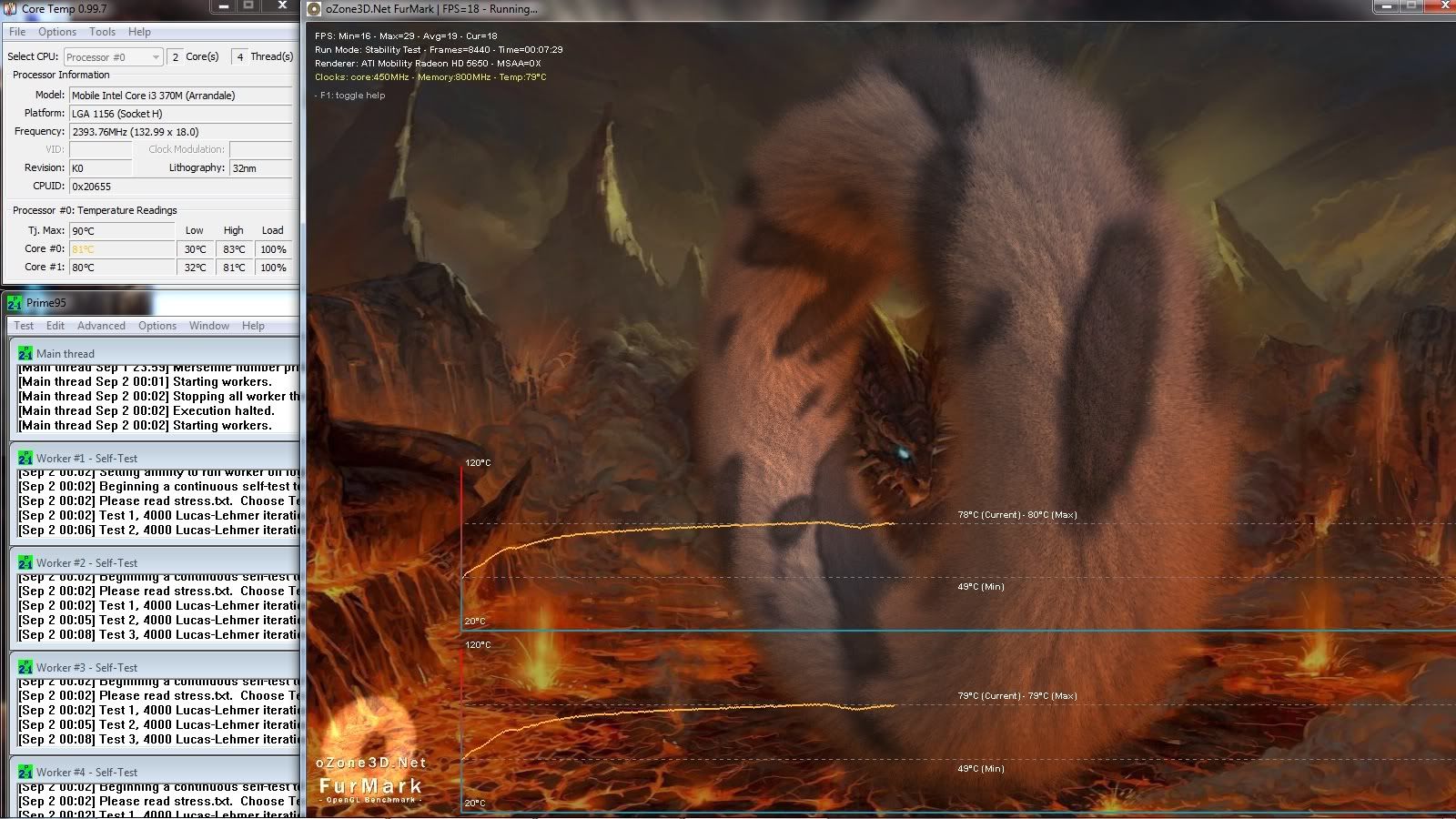Select the Worker #1 - Self-Test title bar
The image size is (1456, 819).
coord(156,458)
